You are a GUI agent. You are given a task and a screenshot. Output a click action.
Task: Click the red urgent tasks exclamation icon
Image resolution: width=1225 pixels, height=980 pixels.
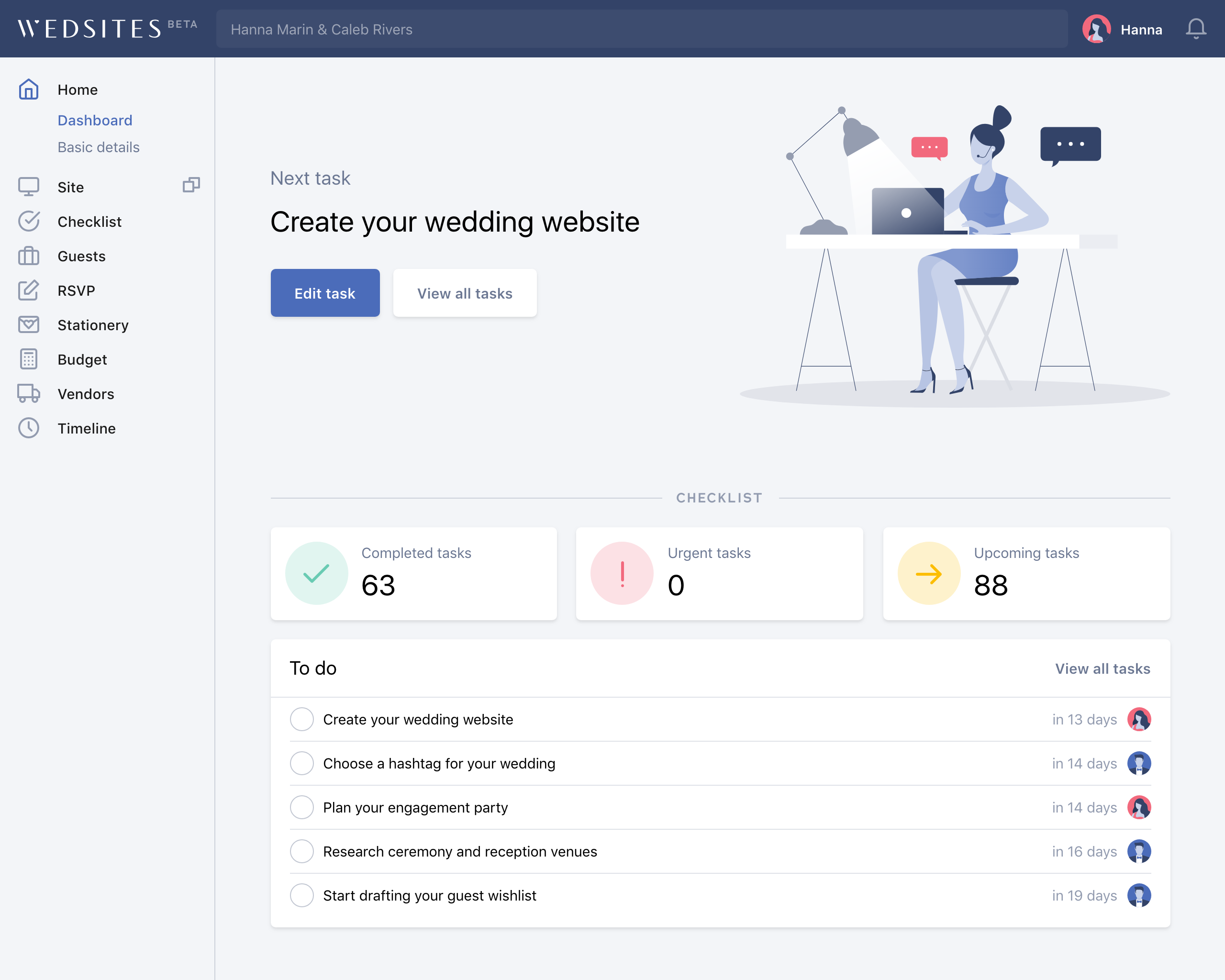pyautogui.click(x=622, y=573)
